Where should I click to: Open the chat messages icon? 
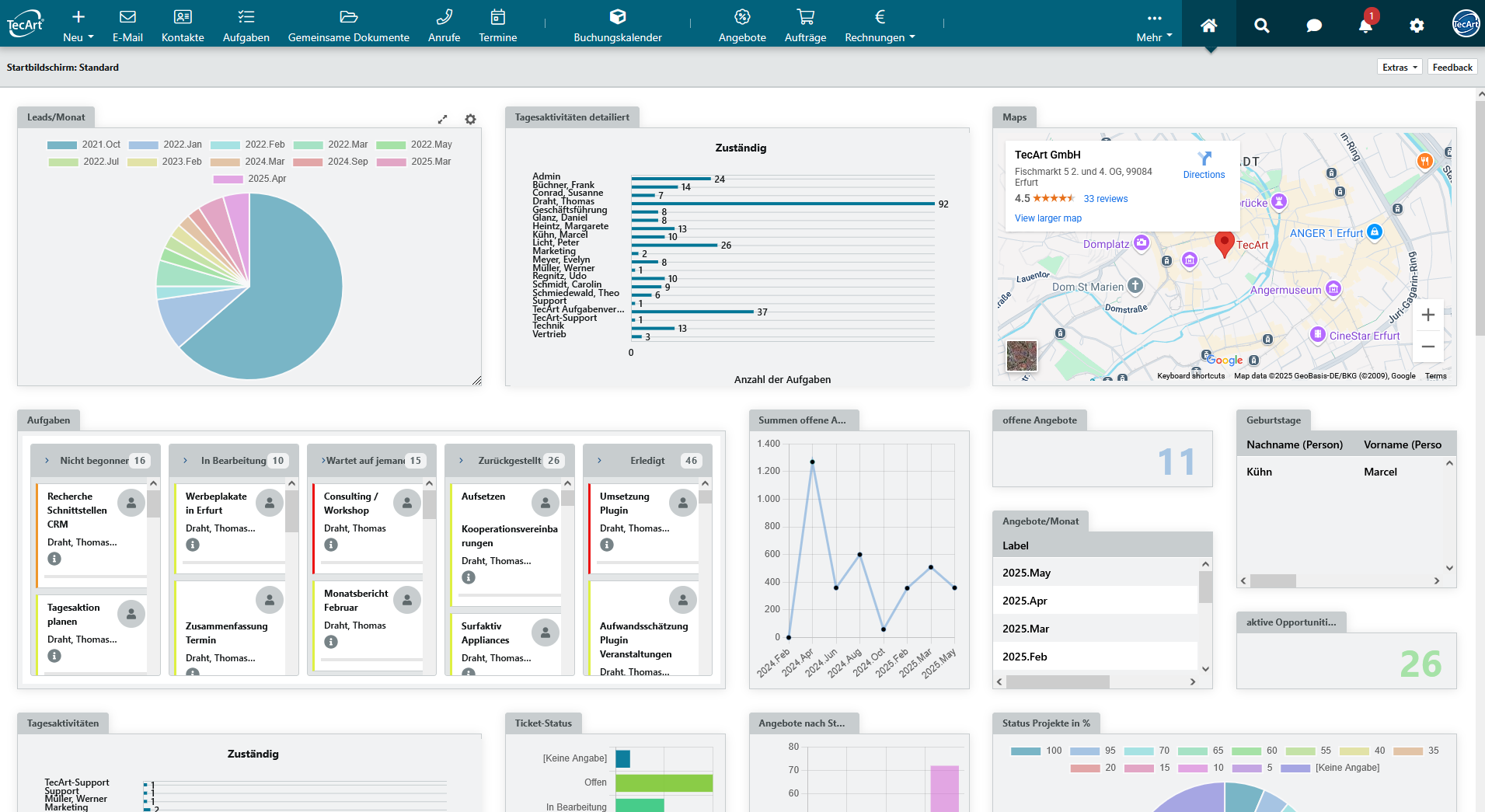[x=1313, y=26]
